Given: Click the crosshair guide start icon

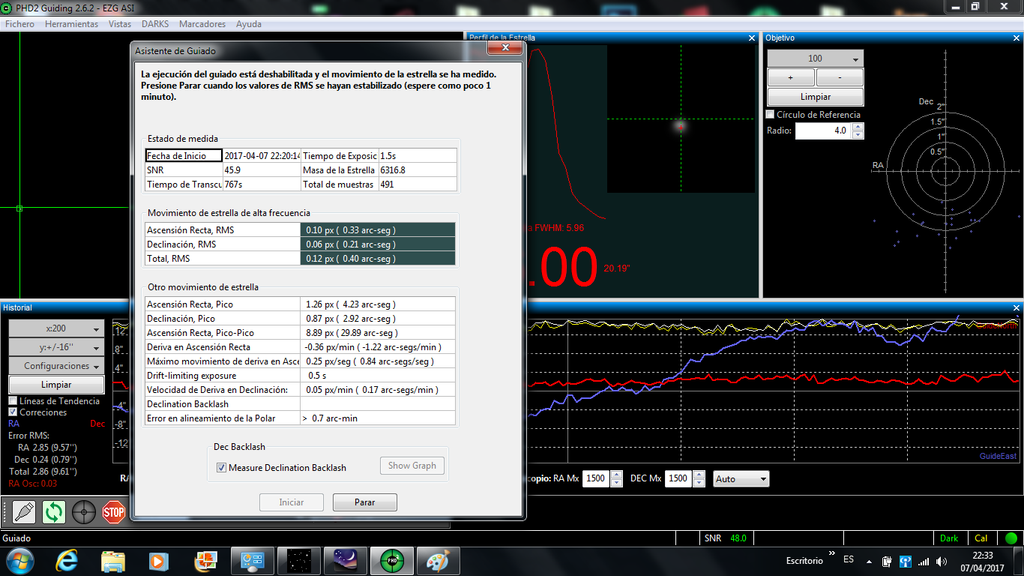Looking at the screenshot, I should click(x=84, y=512).
